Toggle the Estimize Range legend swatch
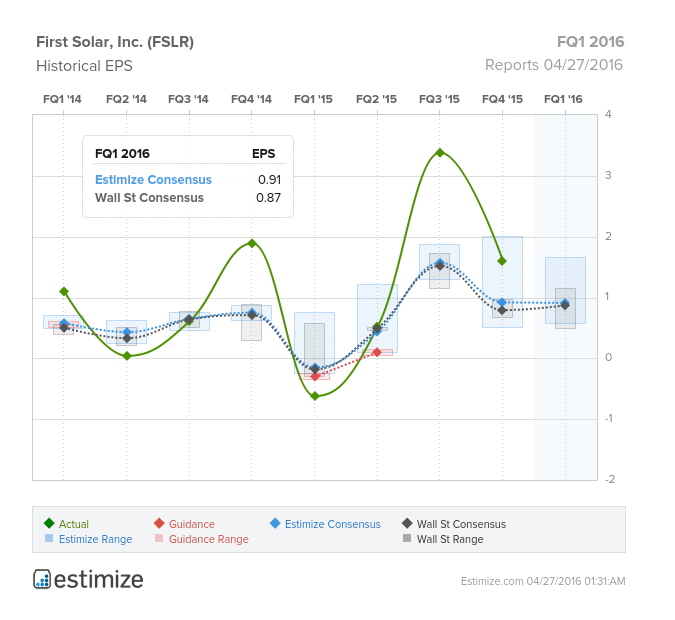The height and width of the screenshot is (620, 675). [49, 538]
